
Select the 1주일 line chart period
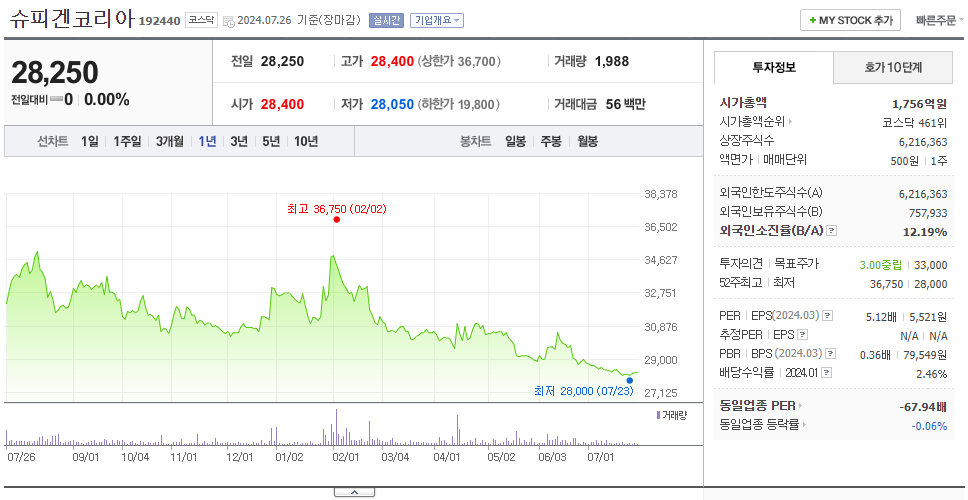point(127,141)
